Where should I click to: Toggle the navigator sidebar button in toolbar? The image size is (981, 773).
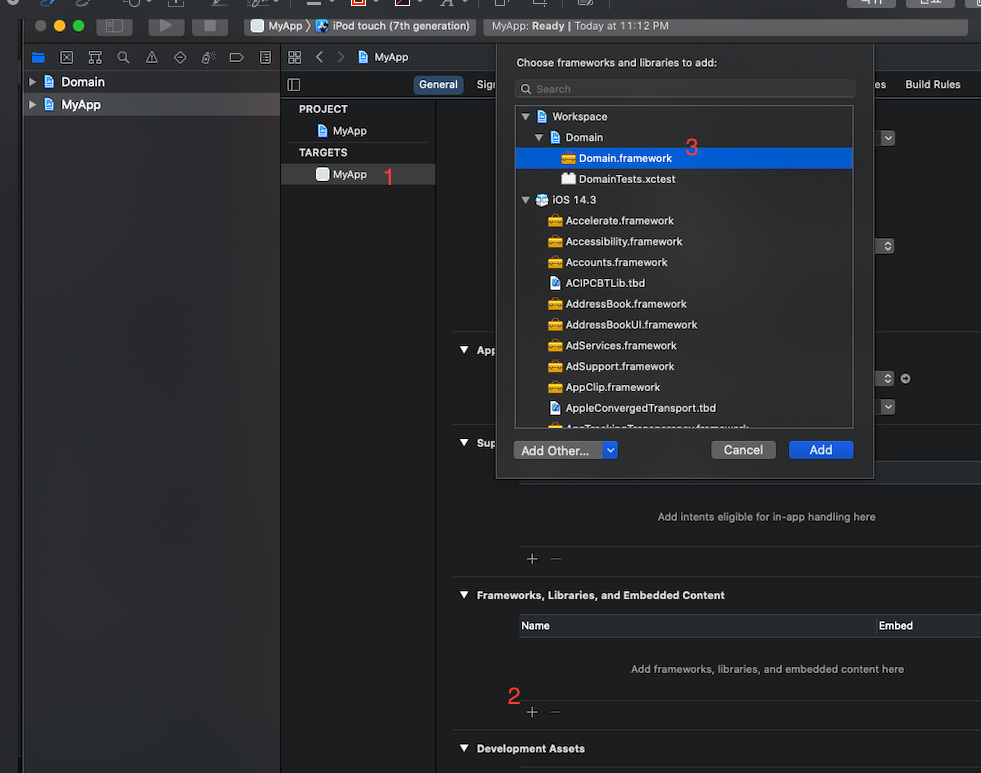coord(114,26)
